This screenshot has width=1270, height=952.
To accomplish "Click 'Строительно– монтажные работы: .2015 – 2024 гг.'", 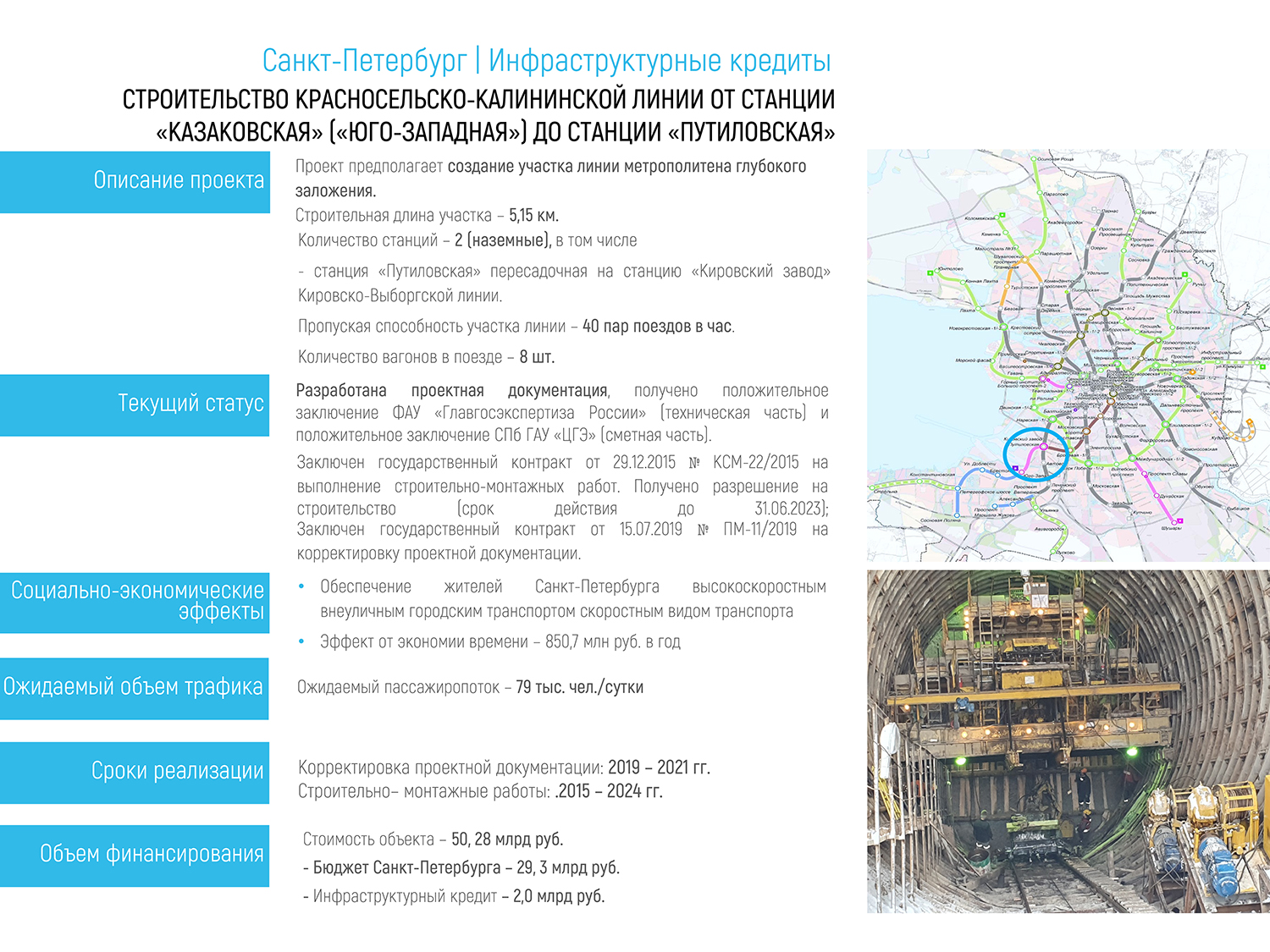I will [x=480, y=791].
